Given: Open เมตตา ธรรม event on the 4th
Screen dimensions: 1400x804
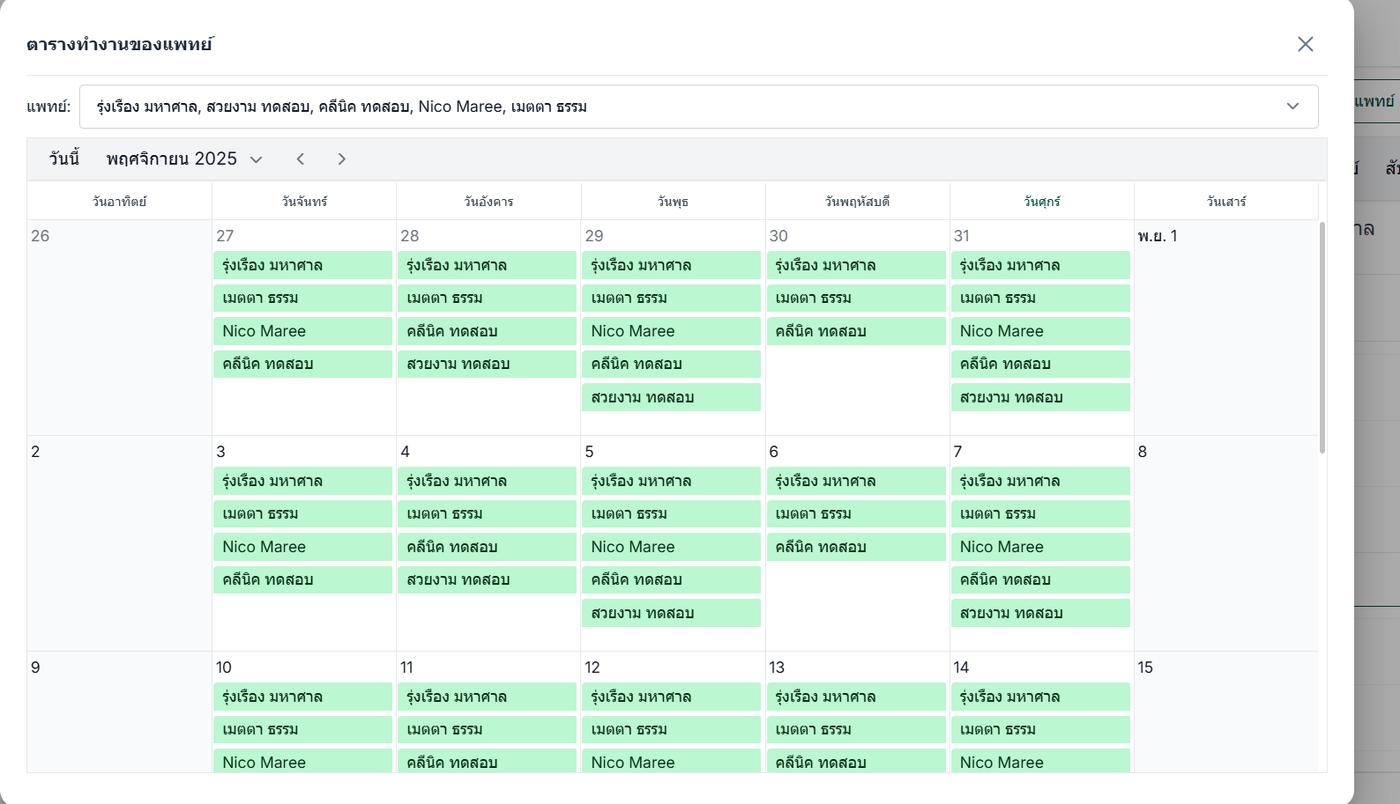Looking at the screenshot, I should 487,514.
